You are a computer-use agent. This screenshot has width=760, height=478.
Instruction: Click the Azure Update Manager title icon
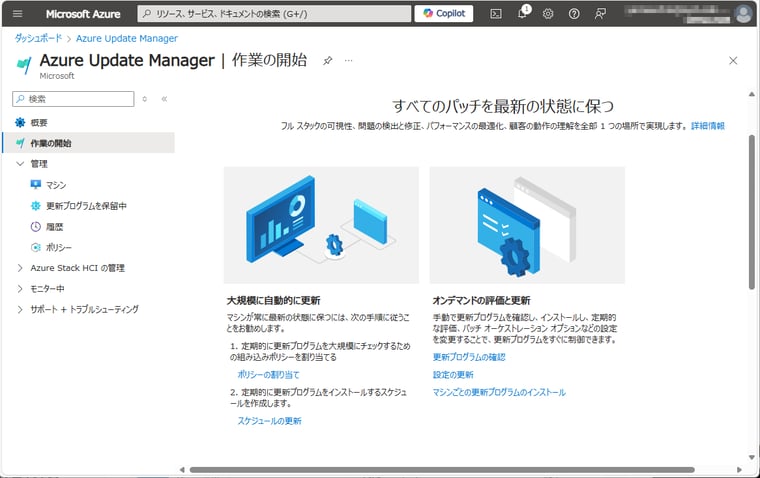coord(24,64)
